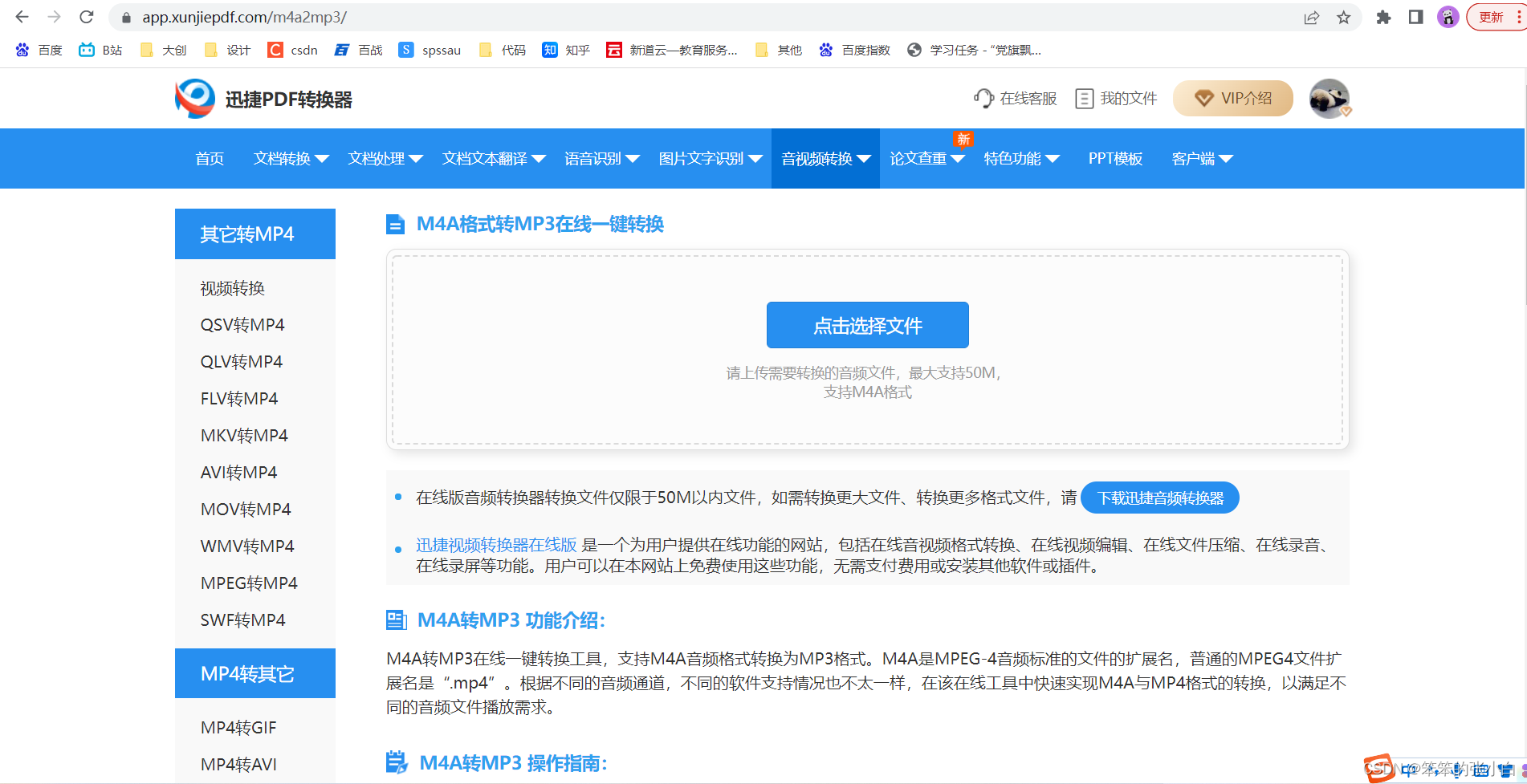Open 在线客服 headset support
Screen dimensions: 1527x784
coord(1016,99)
